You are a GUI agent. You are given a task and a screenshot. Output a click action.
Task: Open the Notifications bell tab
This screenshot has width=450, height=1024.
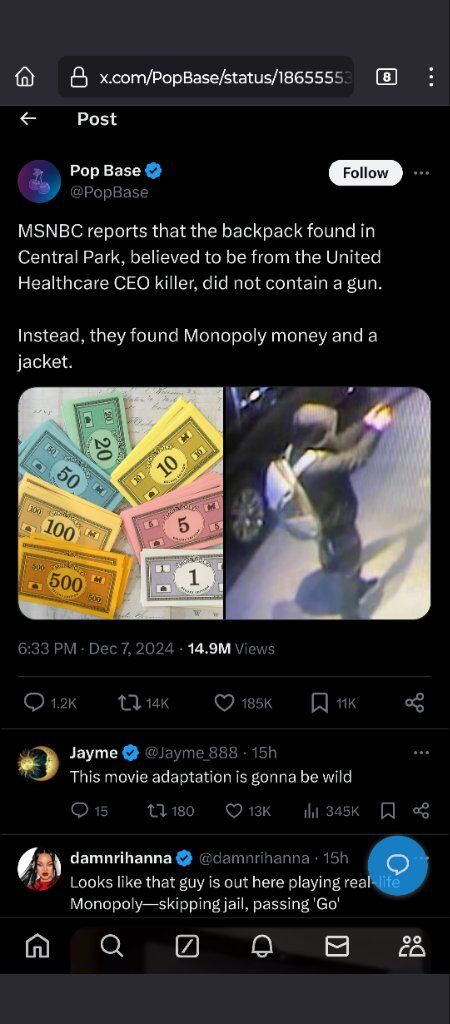262,945
